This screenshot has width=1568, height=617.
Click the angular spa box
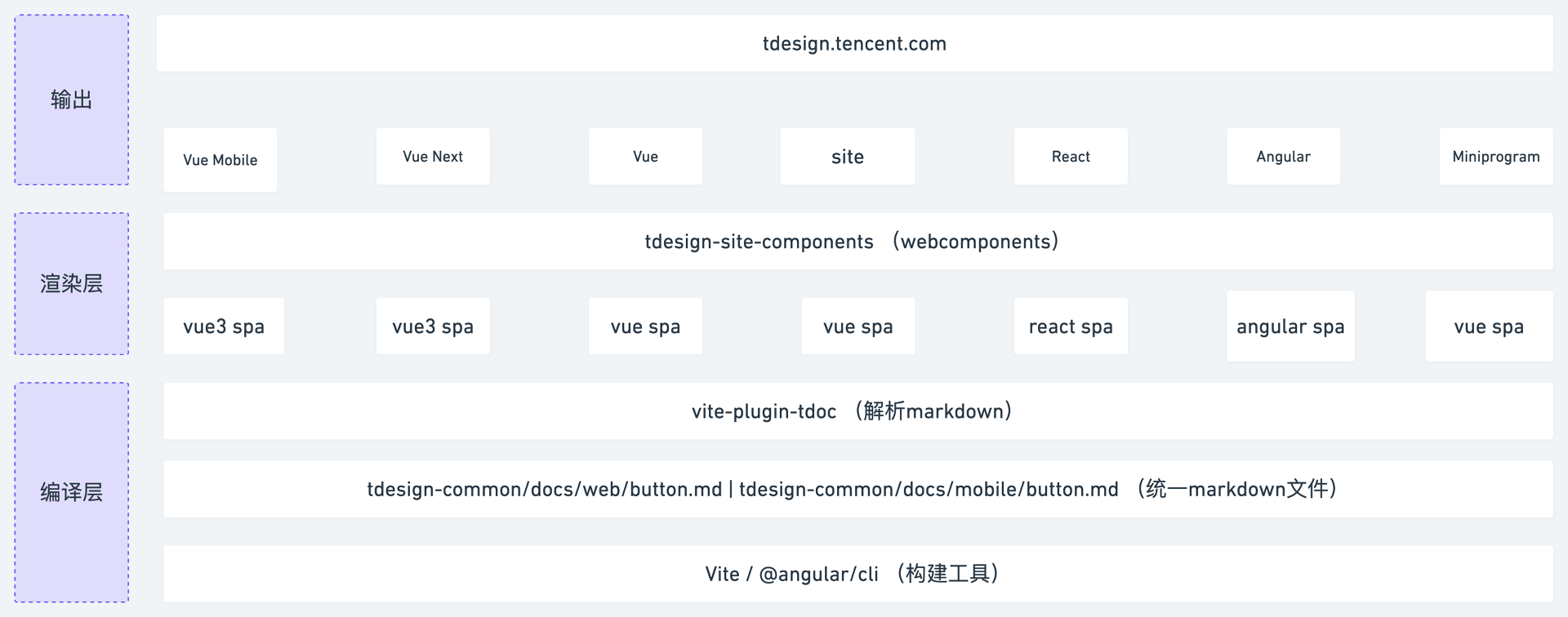click(x=1290, y=326)
